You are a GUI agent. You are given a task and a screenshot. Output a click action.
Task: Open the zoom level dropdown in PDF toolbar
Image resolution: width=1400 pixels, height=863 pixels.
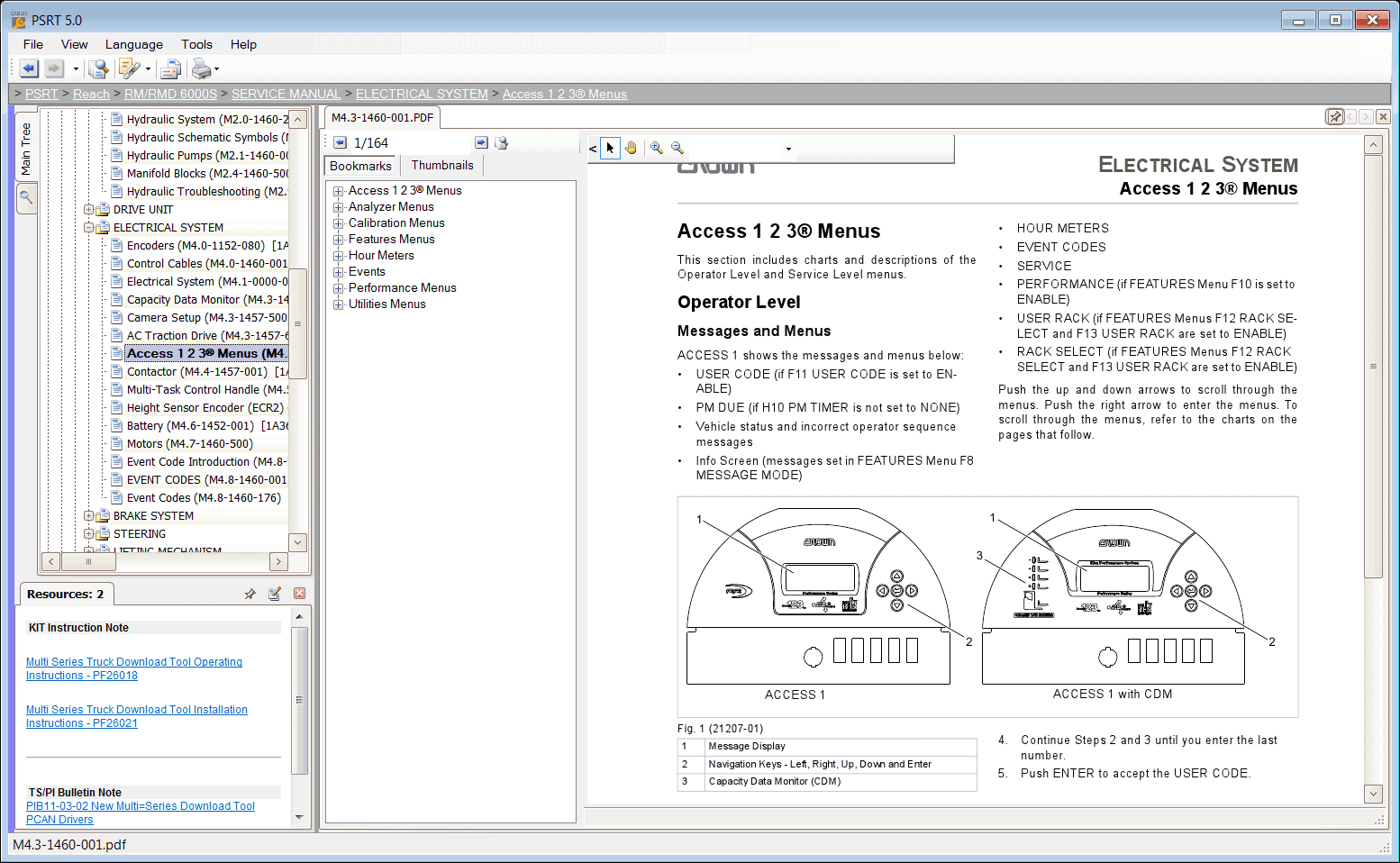coord(788,150)
